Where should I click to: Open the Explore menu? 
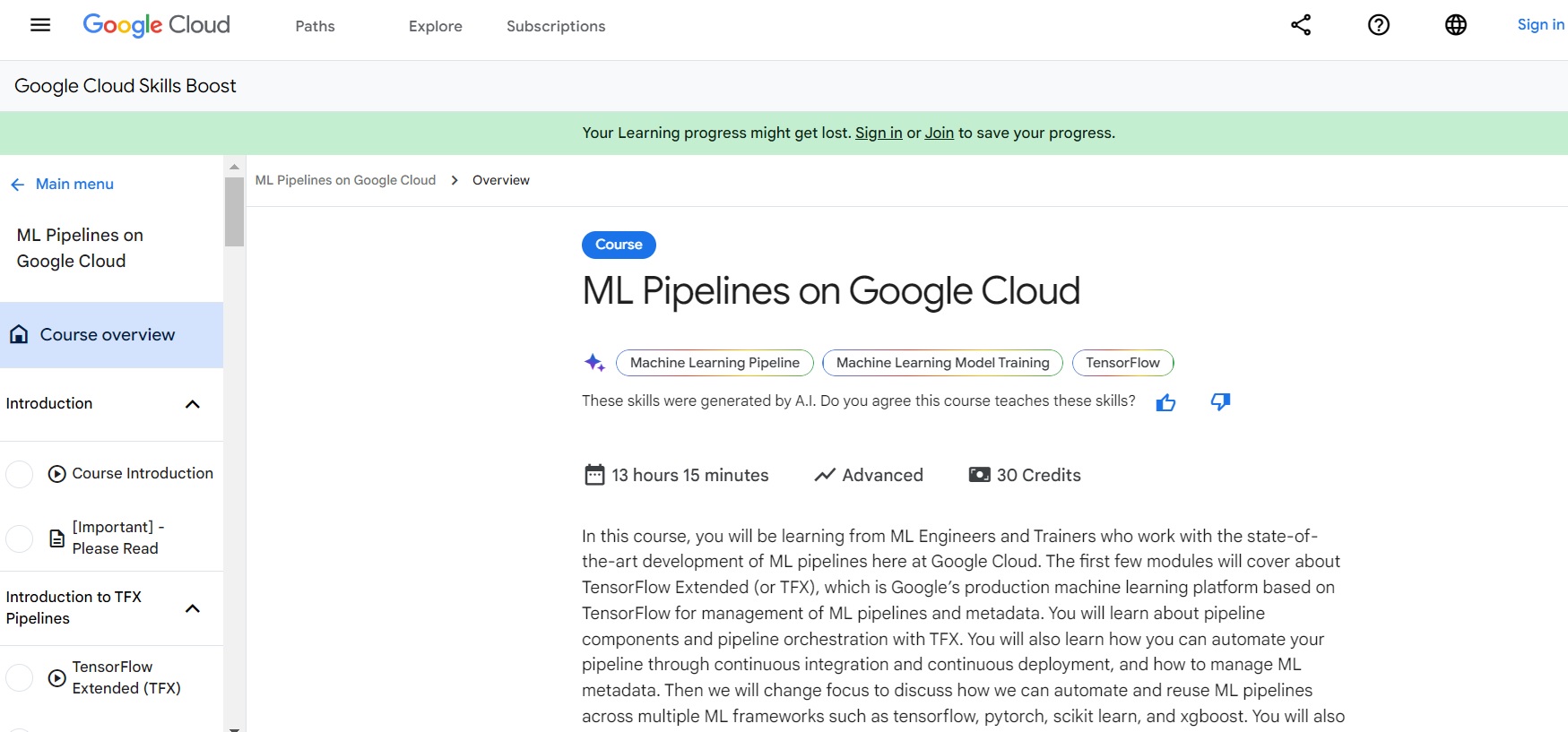(436, 26)
